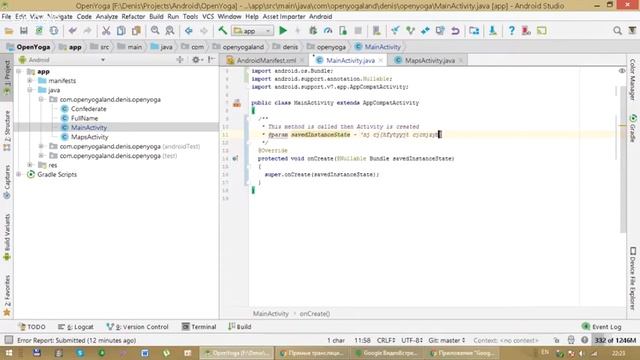Toggle the Gradle tool window tab

click(633, 128)
